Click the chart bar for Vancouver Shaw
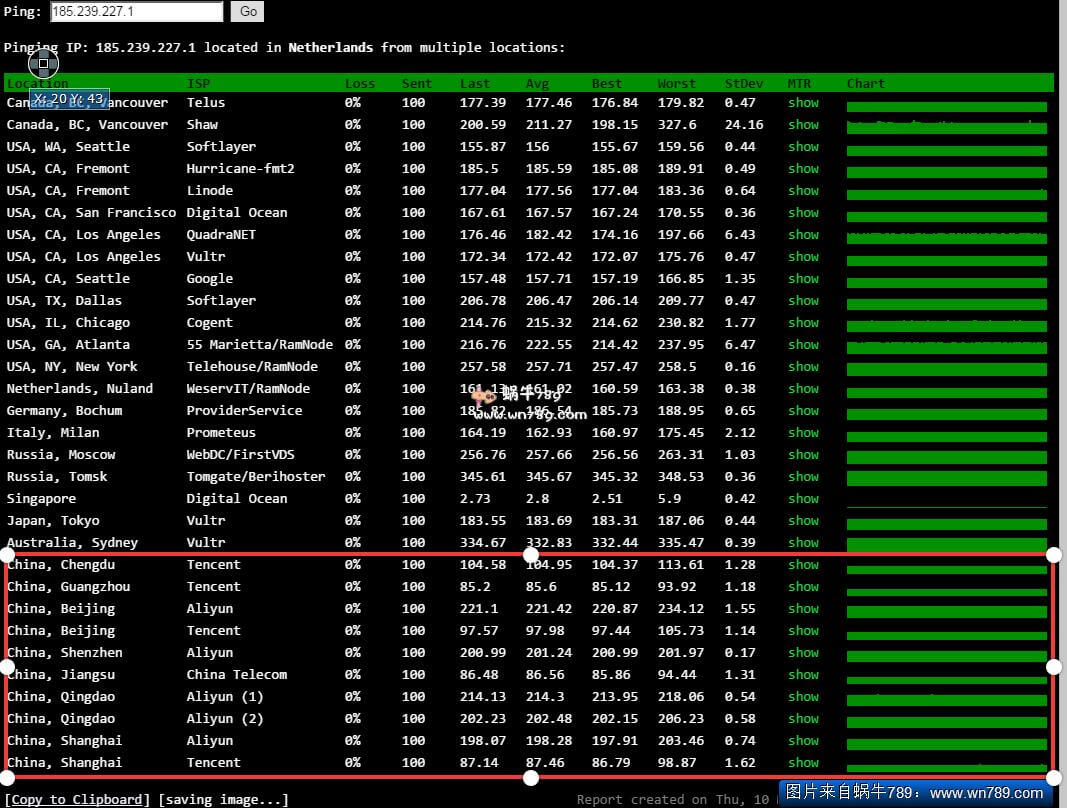 pos(946,127)
